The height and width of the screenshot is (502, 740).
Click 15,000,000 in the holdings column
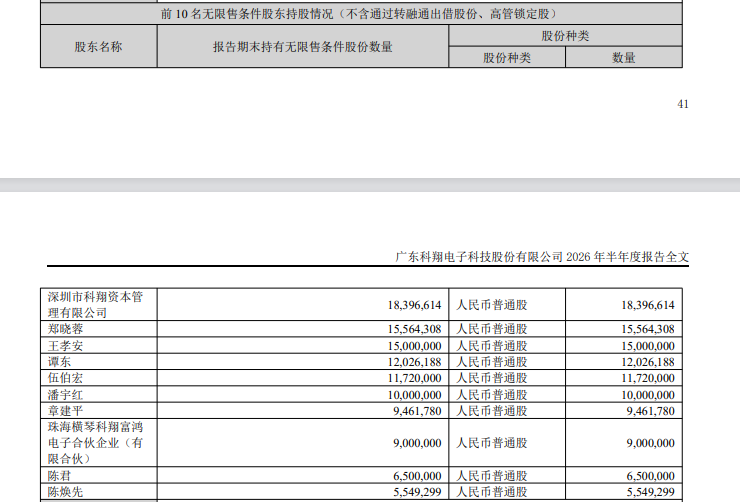414,346
